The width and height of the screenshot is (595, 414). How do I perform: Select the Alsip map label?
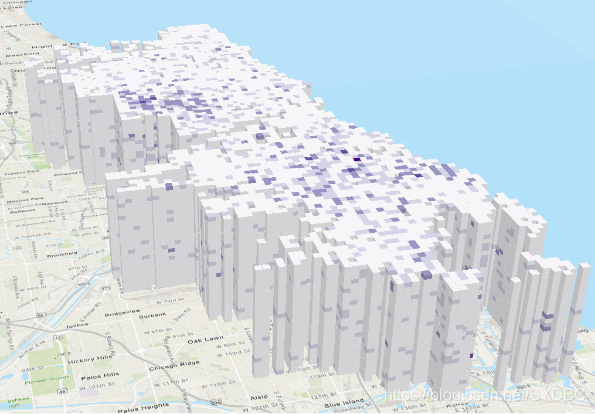tap(259, 397)
